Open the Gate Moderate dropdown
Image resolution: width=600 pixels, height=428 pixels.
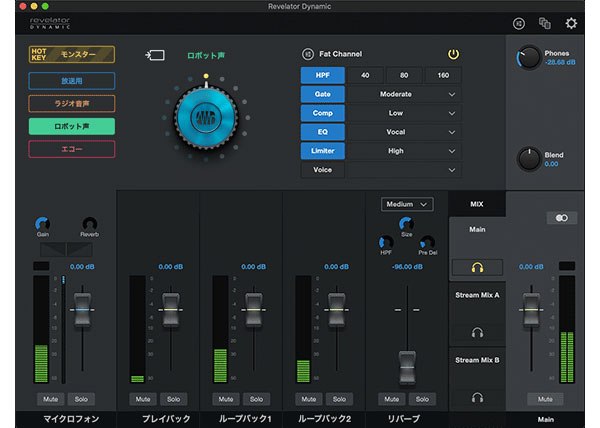click(x=404, y=94)
